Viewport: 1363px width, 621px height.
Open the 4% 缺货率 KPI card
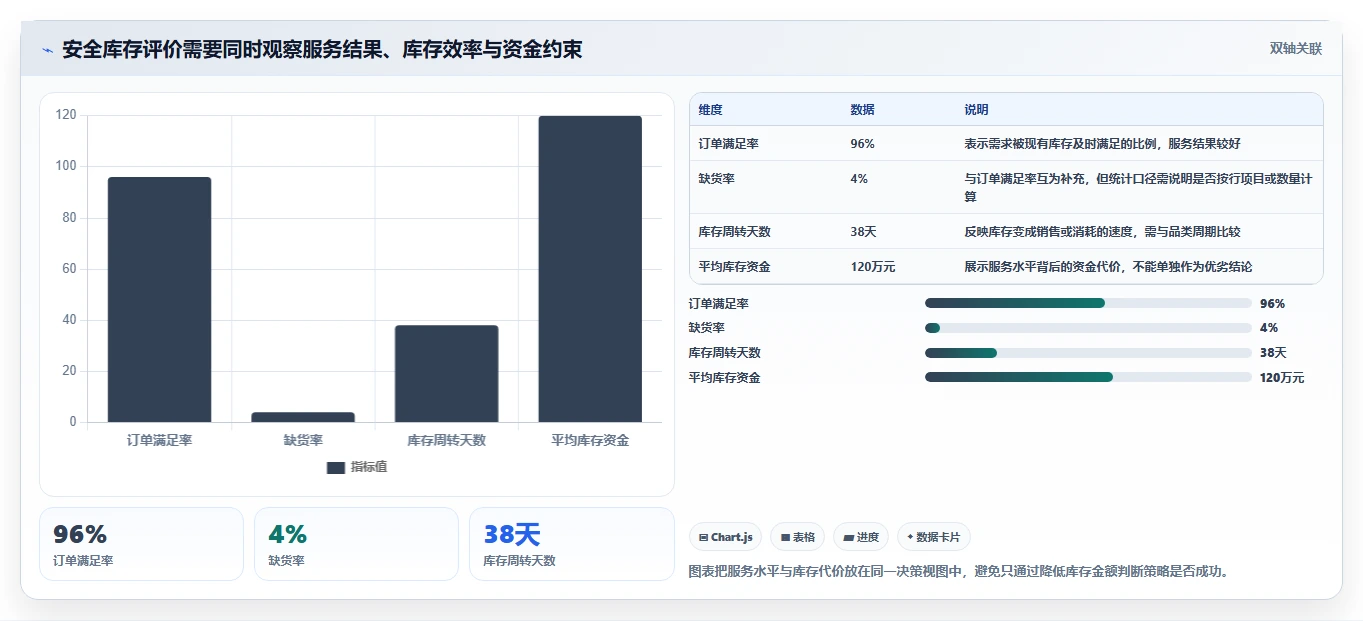coord(356,544)
